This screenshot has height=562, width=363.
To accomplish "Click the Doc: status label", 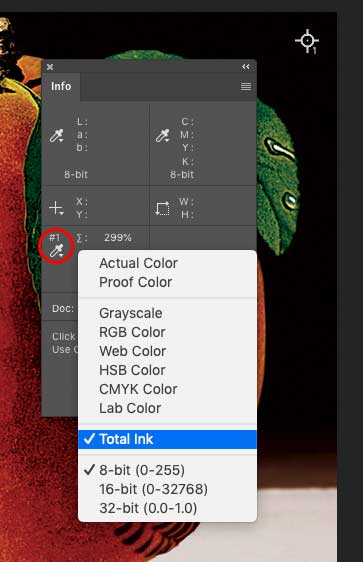I will coord(63,308).
